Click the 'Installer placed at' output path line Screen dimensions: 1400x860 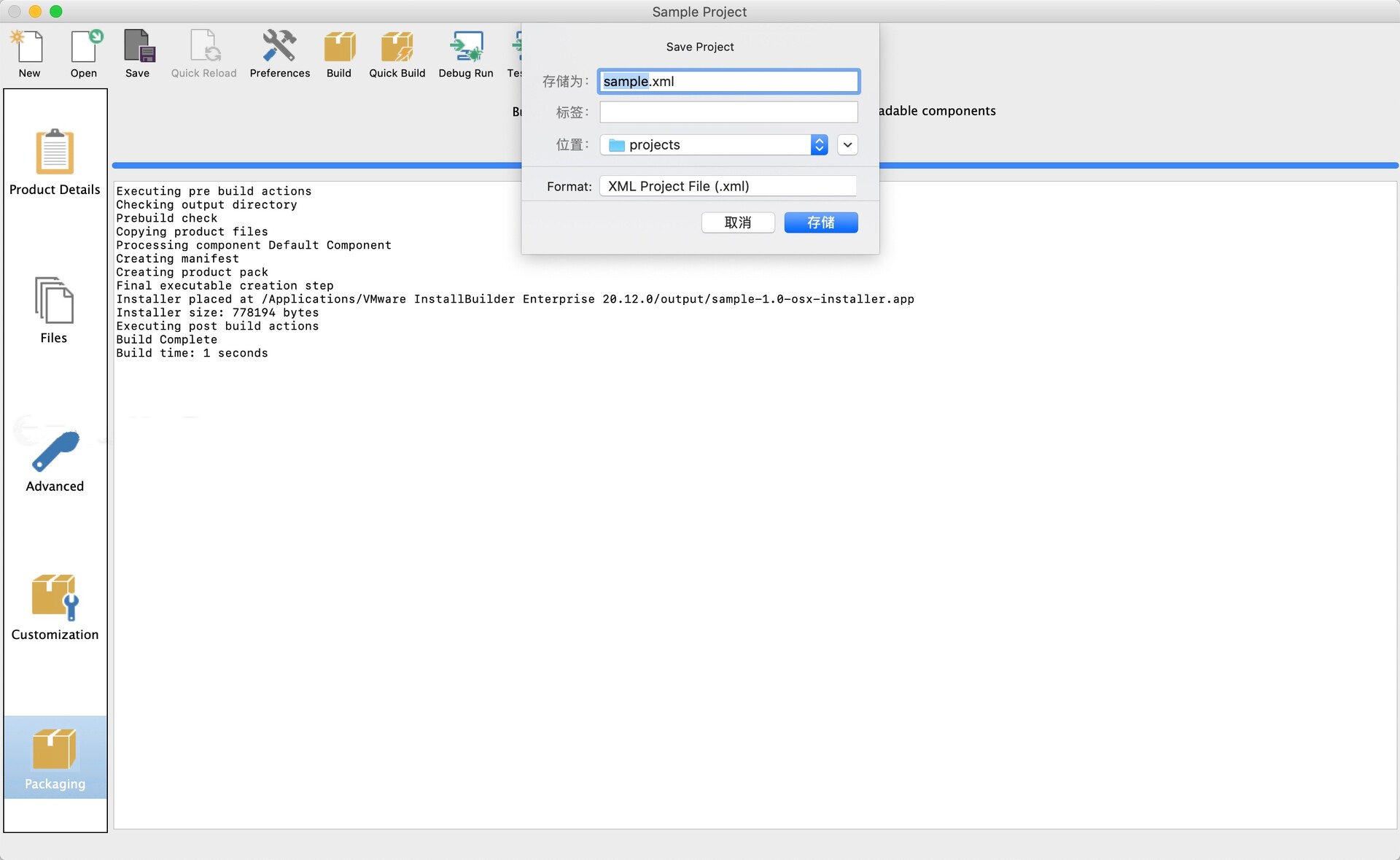point(515,299)
